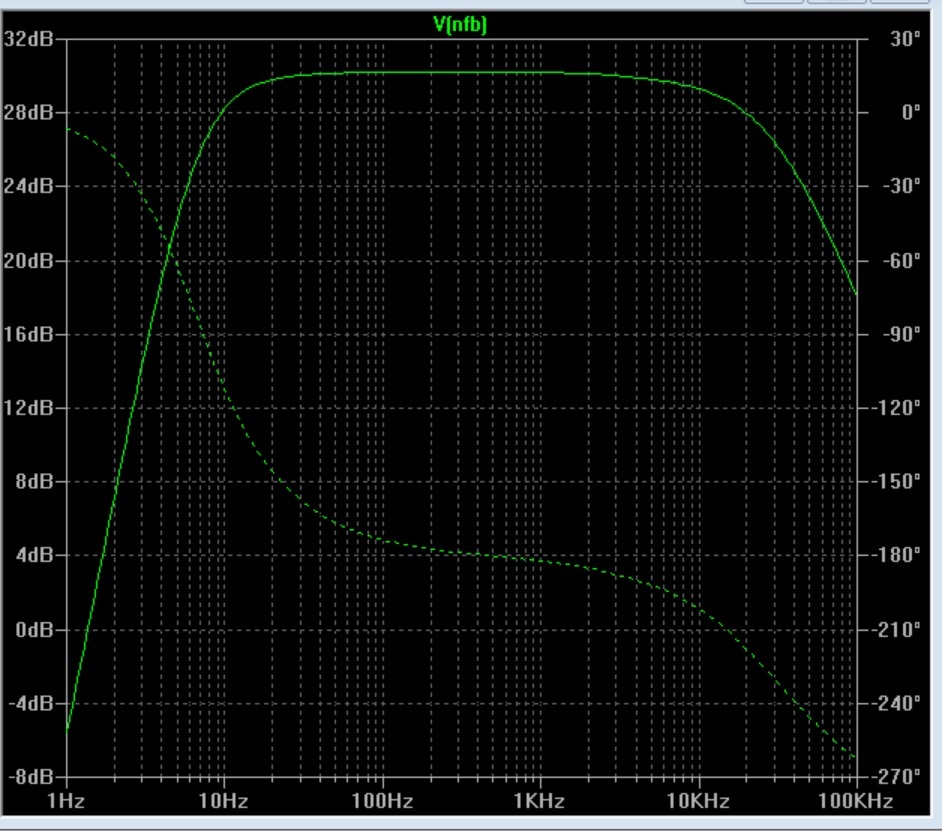Click the 1Hz frequency axis label

[x=66, y=801]
